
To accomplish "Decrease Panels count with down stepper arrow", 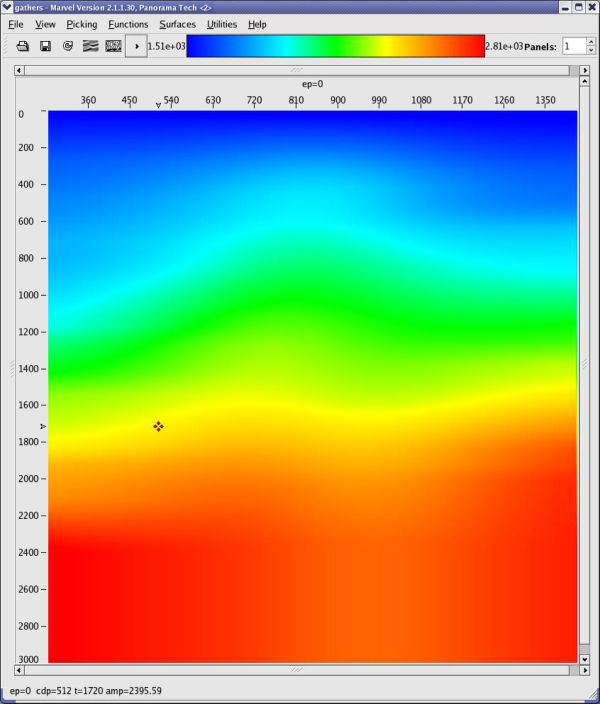I will [x=591, y=50].
